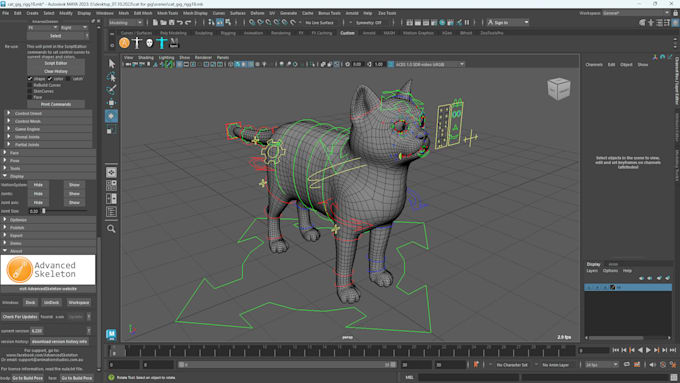
Task: Activate the Select arrow tool in toolbox
Action: click(x=111, y=64)
